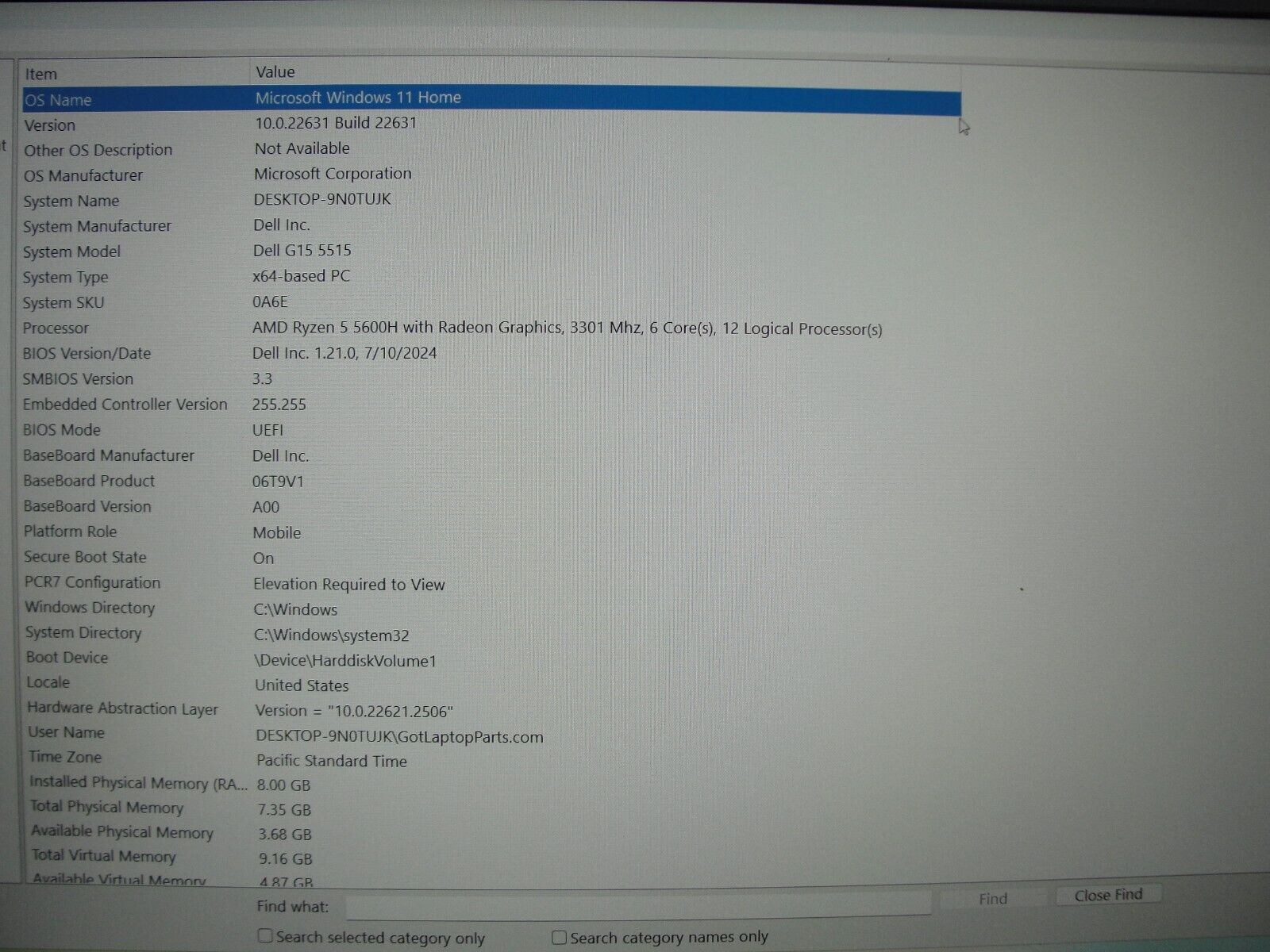Viewport: 1270px width, 952px height.
Task: Select the BaseBoard Version row
Action: pyautogui.click(x=492, y=506)
